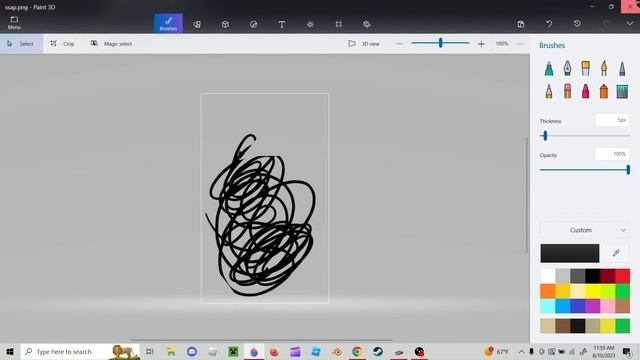640x360 pixels.
Task: Activate the Magic select tool
Action: tap(111, 44)
